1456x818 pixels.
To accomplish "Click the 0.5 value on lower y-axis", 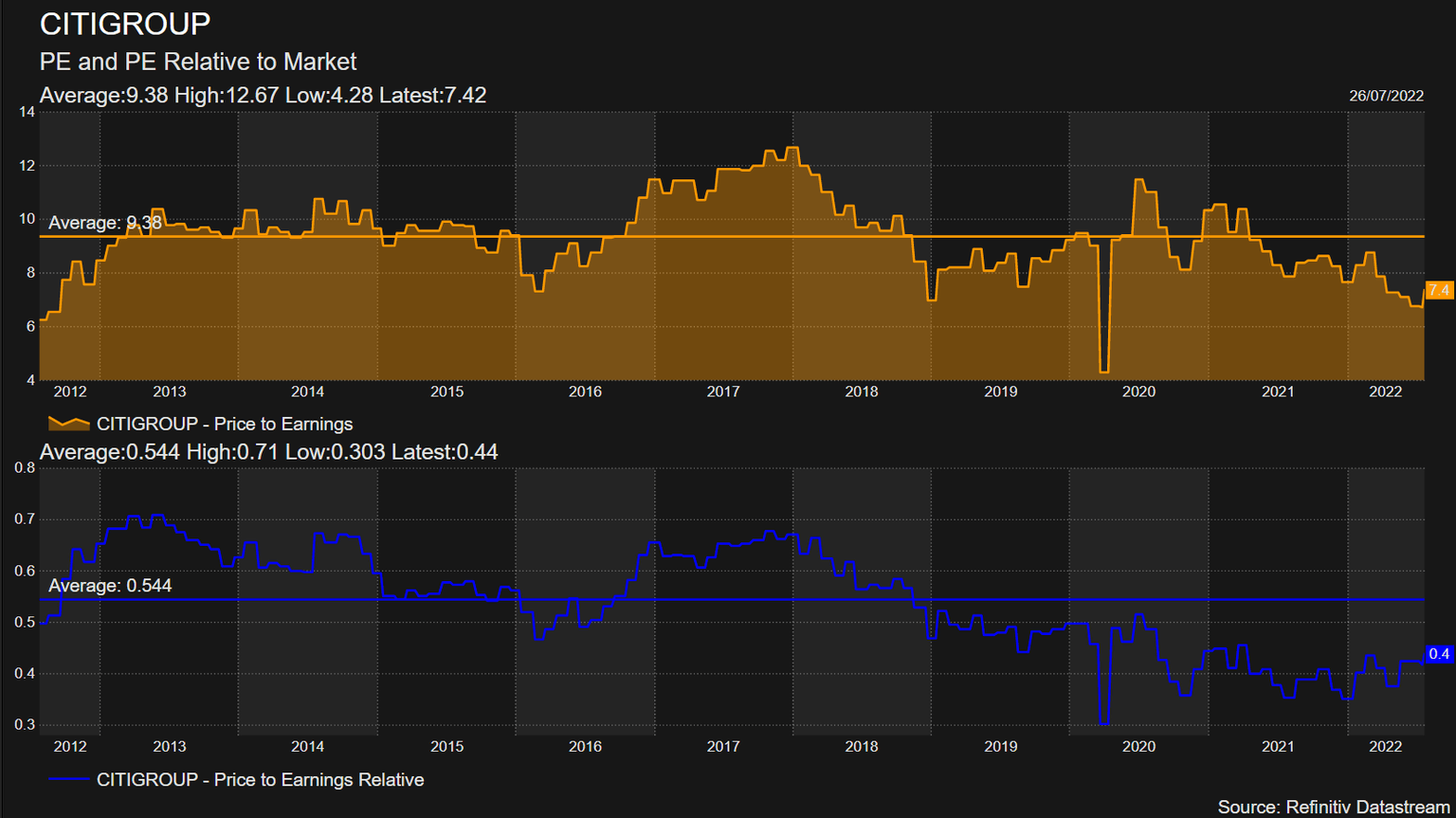I will click(x=23, y=623).
